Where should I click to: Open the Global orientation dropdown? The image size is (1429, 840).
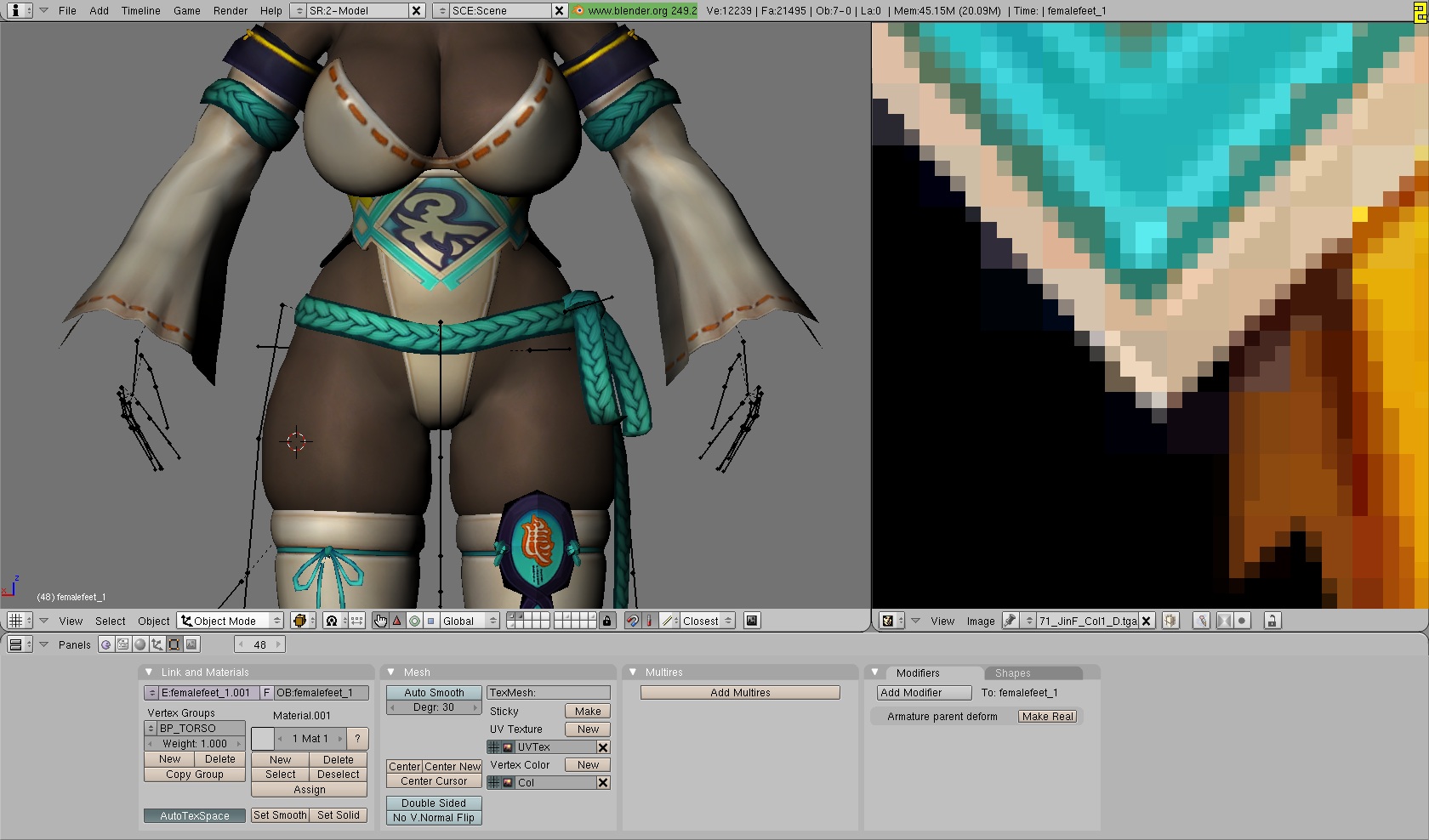click(470, 621)
